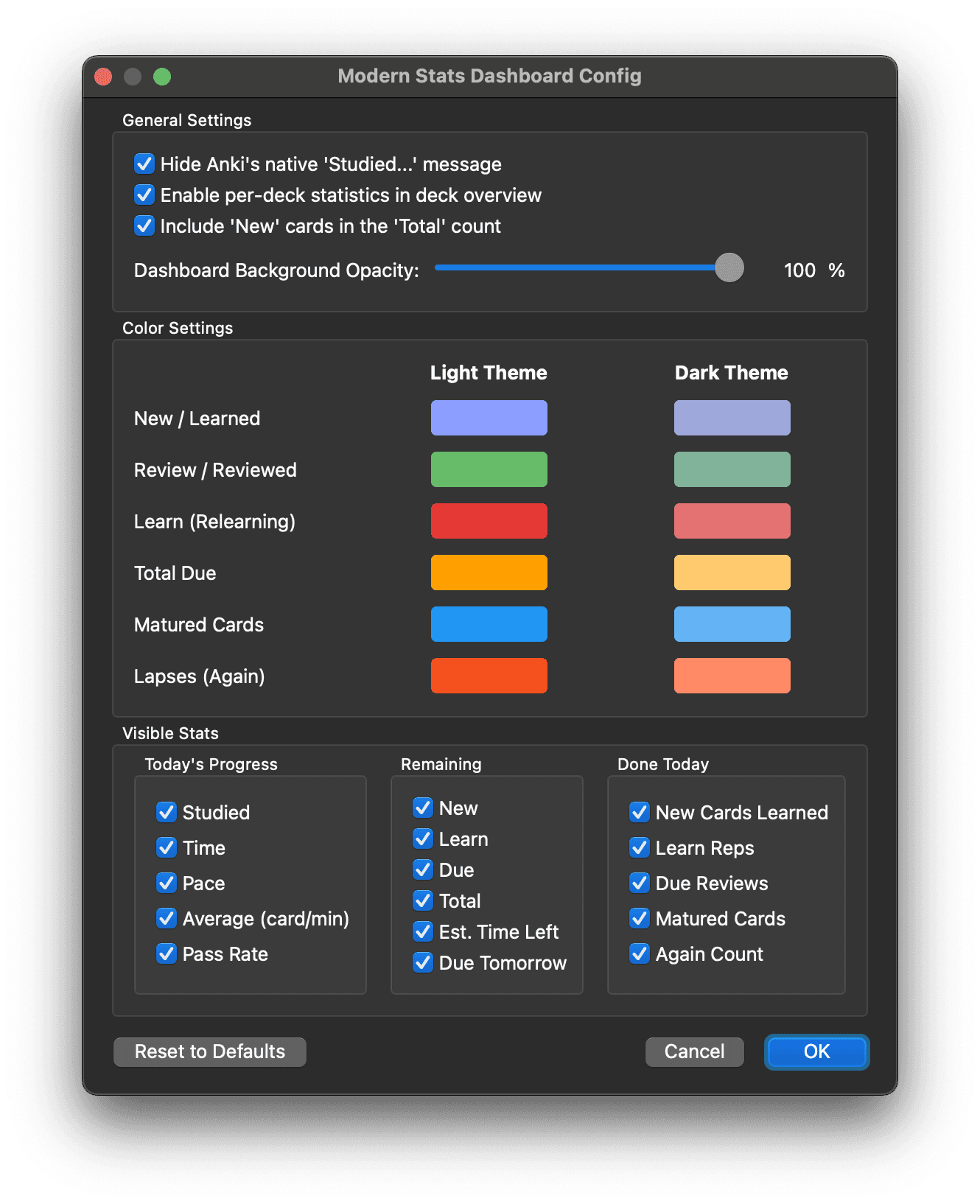This screenshot has width=980, height=1204.
Task: Edit Light Theme Matured Cards color
Action: [489, 624]
